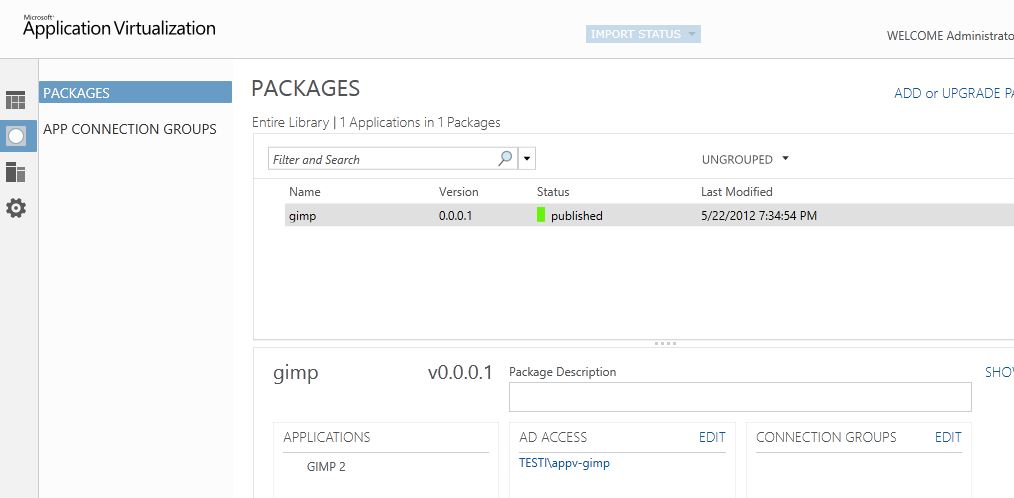Click the 5/22/2012 7:34:54 PM cell

[x=759, y=216]
